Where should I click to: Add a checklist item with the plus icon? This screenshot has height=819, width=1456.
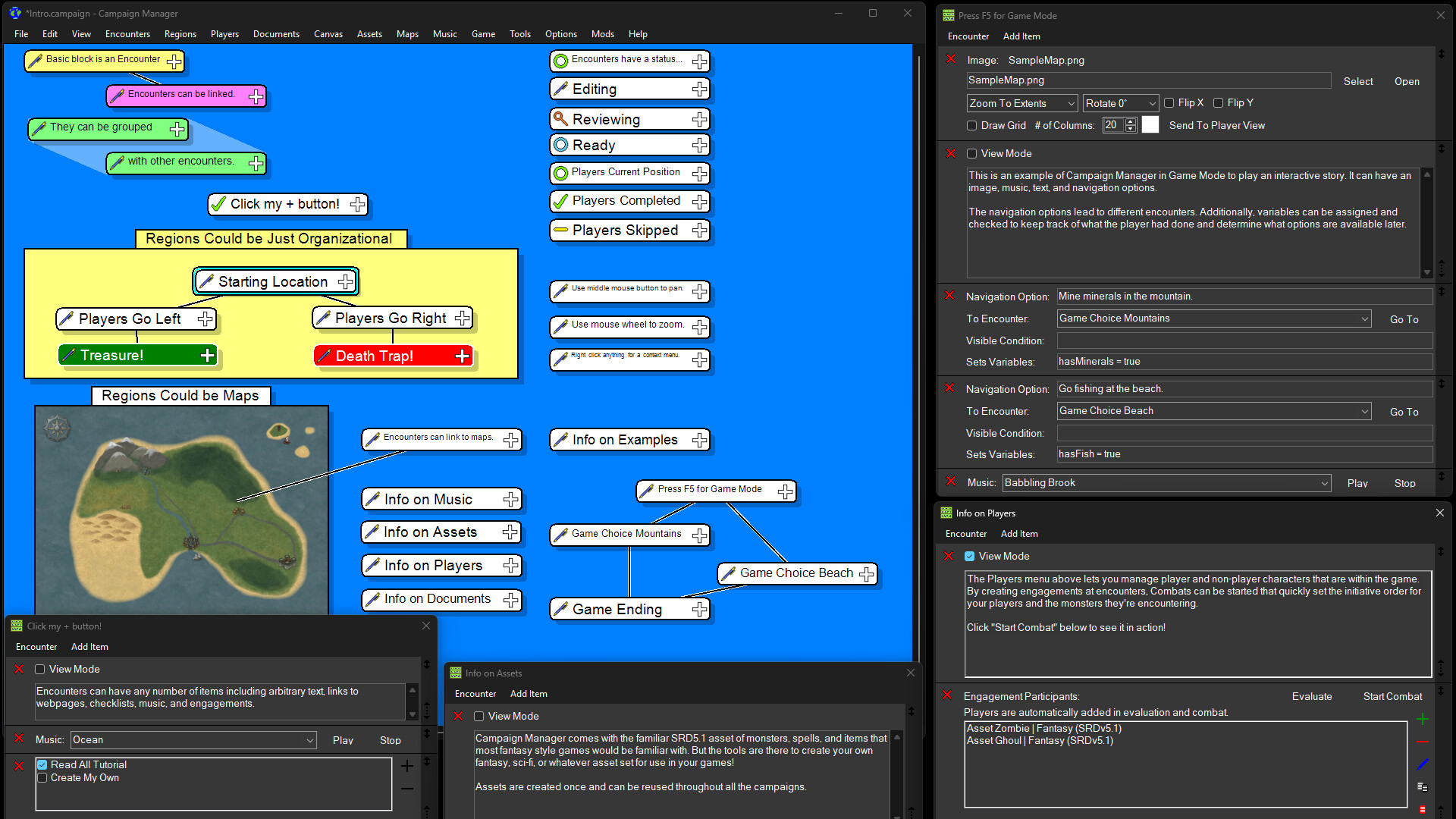point(406,766)
